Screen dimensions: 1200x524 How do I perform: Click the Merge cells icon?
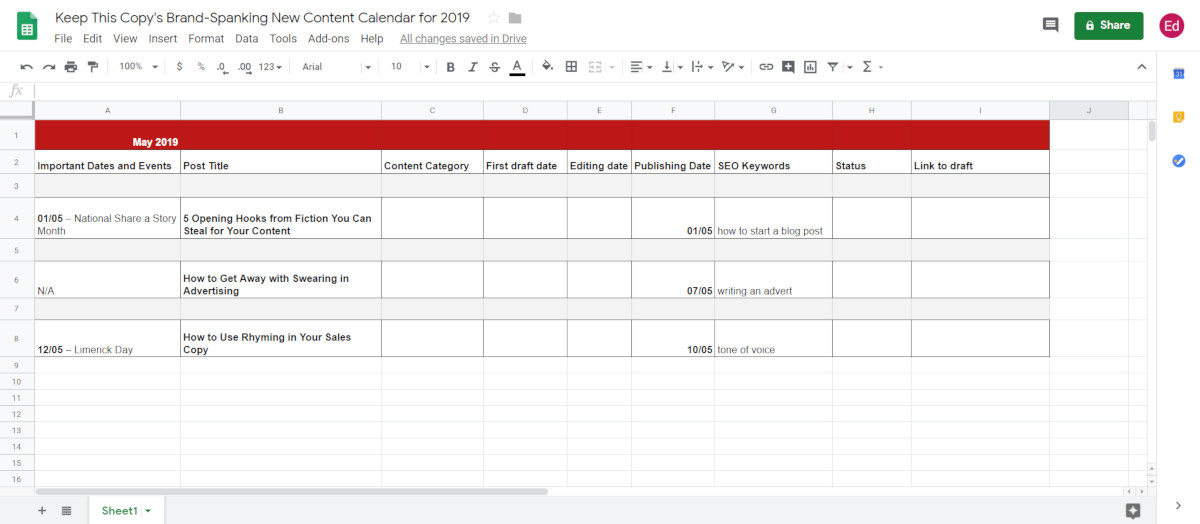[x=595, y=66]
